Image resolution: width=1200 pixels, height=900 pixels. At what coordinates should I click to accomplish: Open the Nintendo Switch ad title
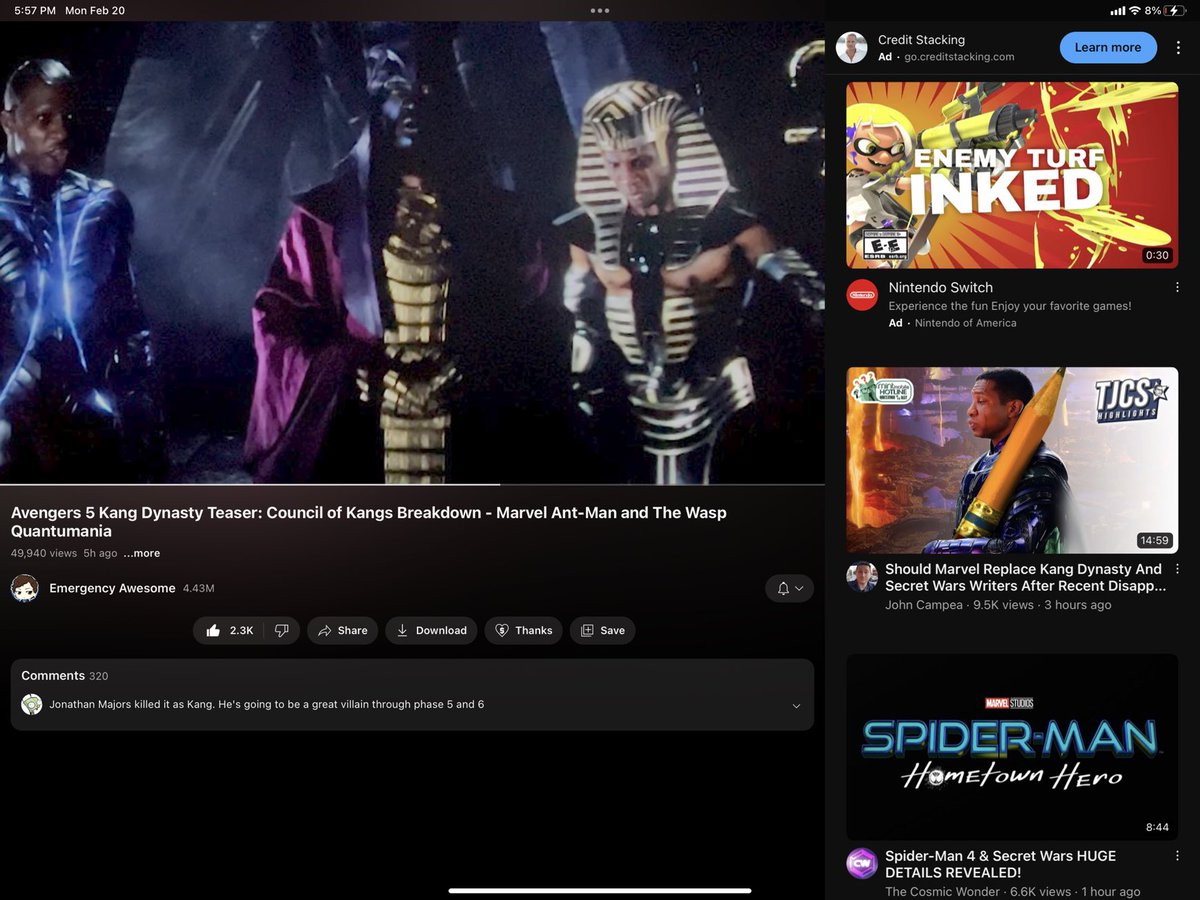(x=941, y=287)
